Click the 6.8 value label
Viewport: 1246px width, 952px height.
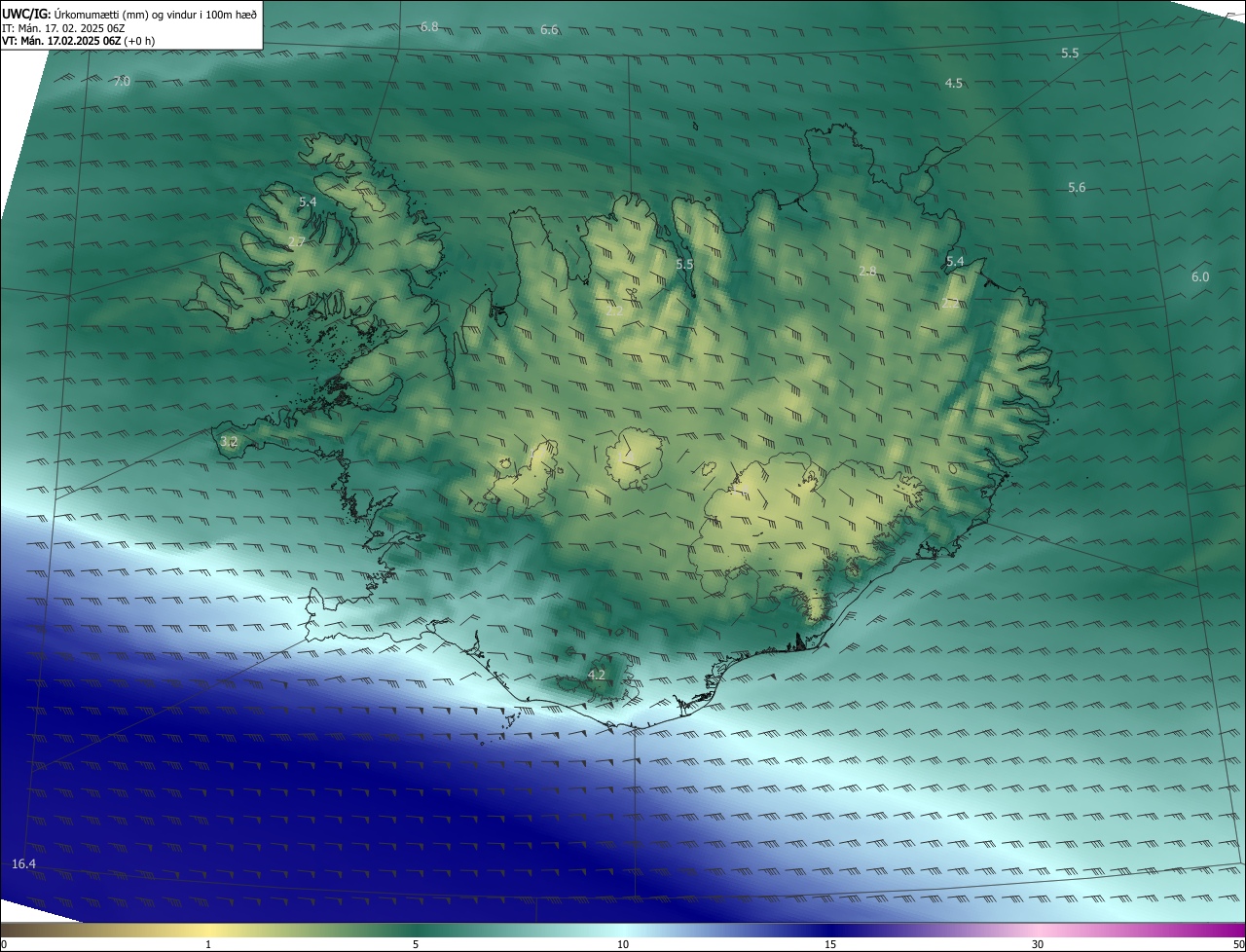pyautogui.click(x=429, y=26)
